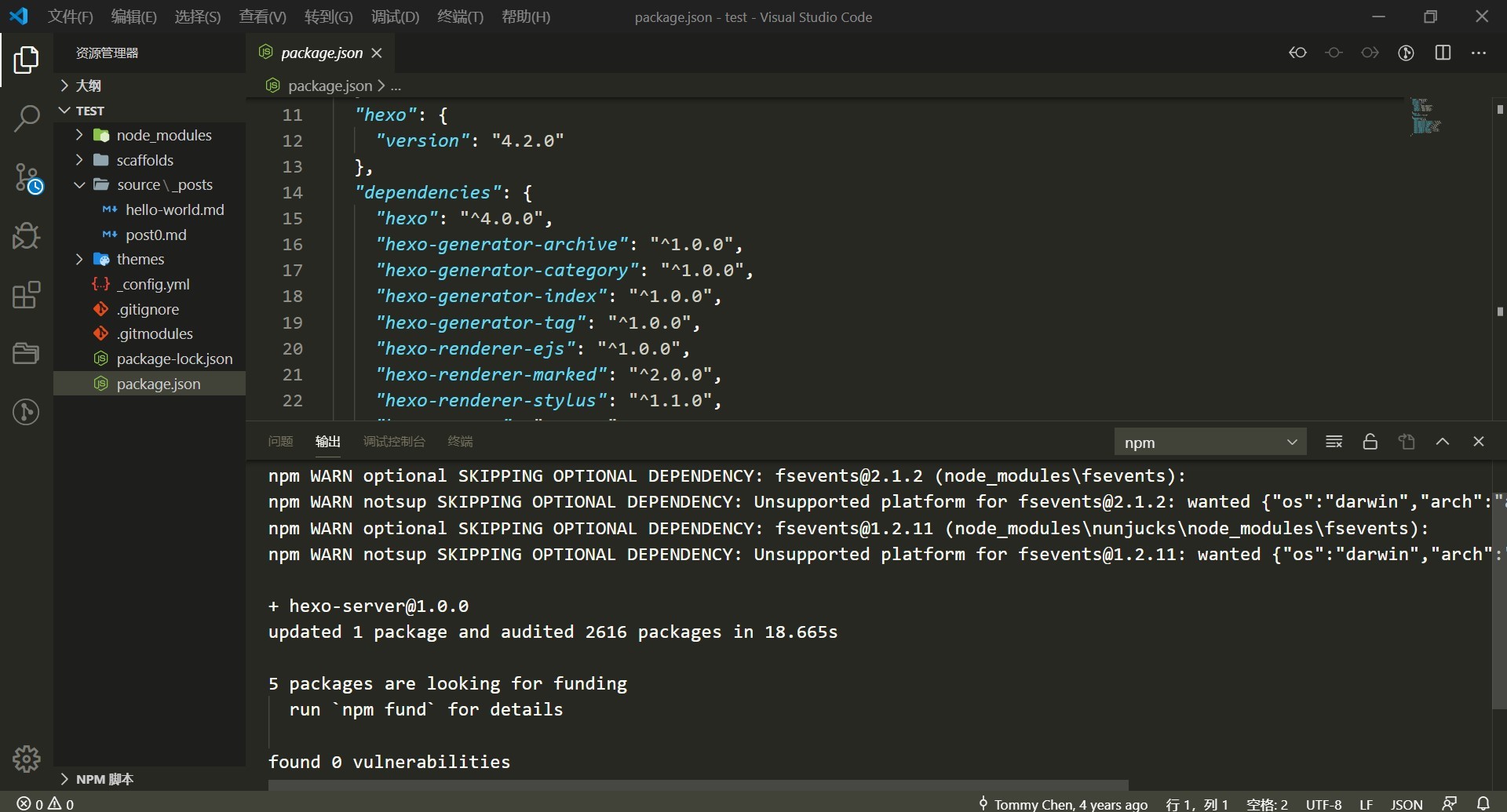The width and height of the screenshot is (1507, 812).
Task: Click the 行 1, 列 1 cursor position
Action: [x=1197, y=803]
